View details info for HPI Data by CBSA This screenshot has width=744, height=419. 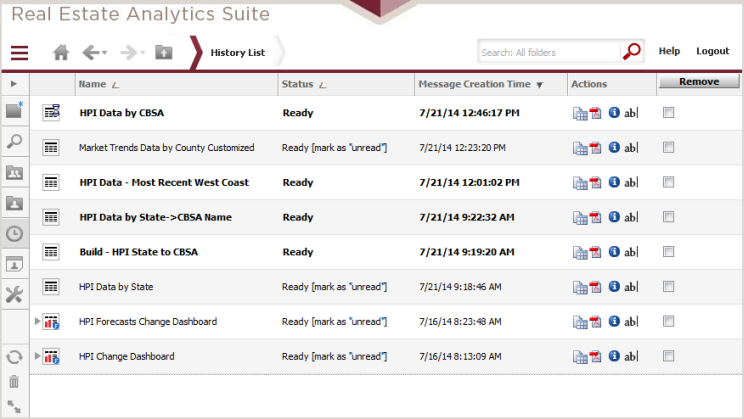(x=614, y=112)
